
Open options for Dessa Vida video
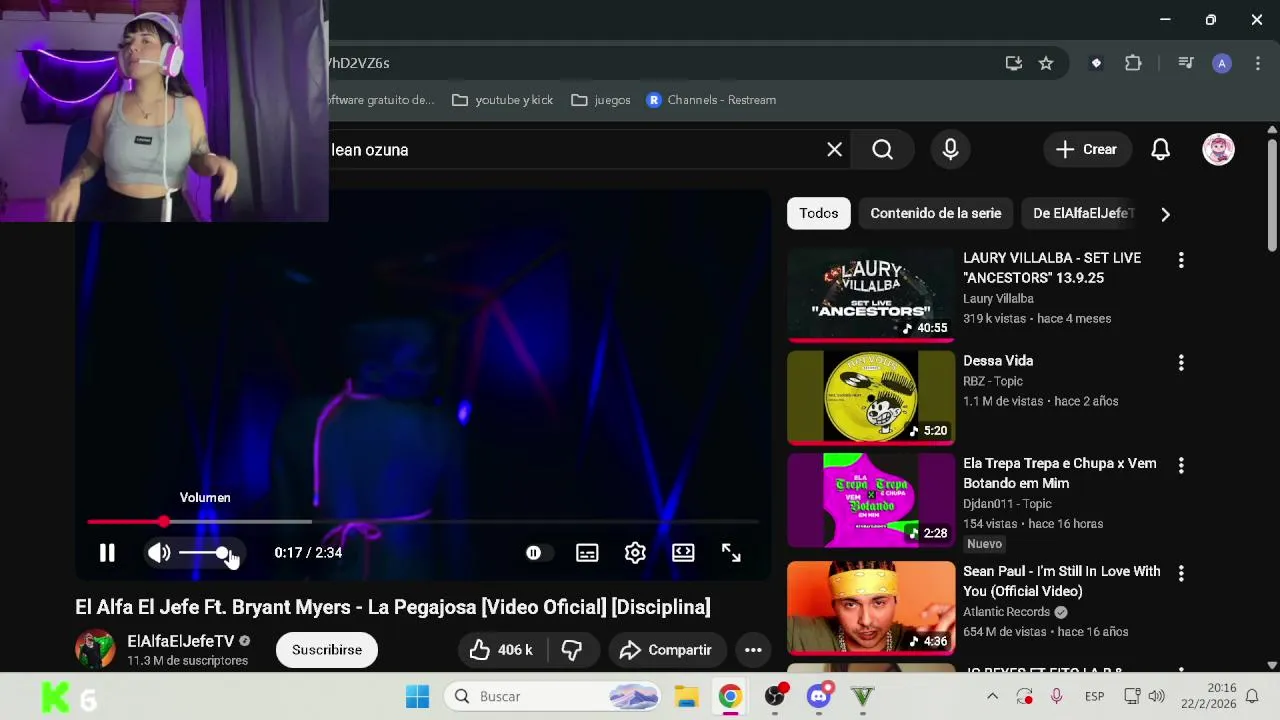pyautogui.click(x=1181, y=363)
